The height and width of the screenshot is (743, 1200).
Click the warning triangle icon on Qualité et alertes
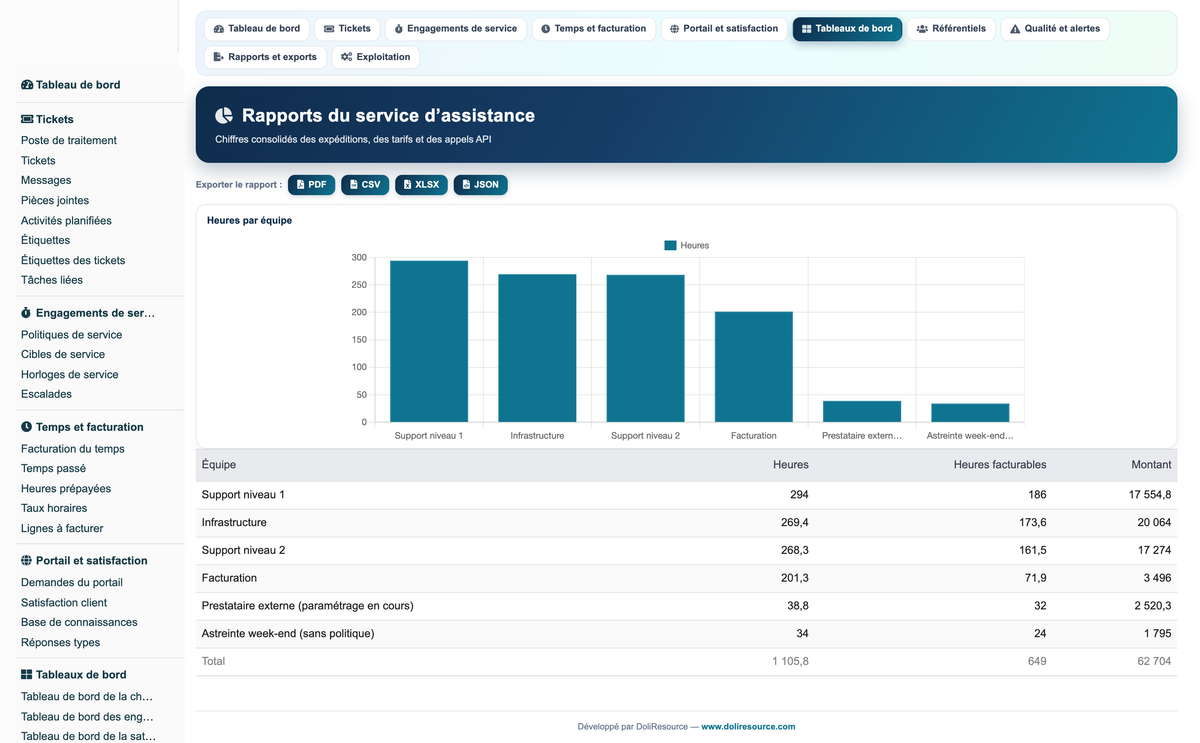[x=1015, y=29]
